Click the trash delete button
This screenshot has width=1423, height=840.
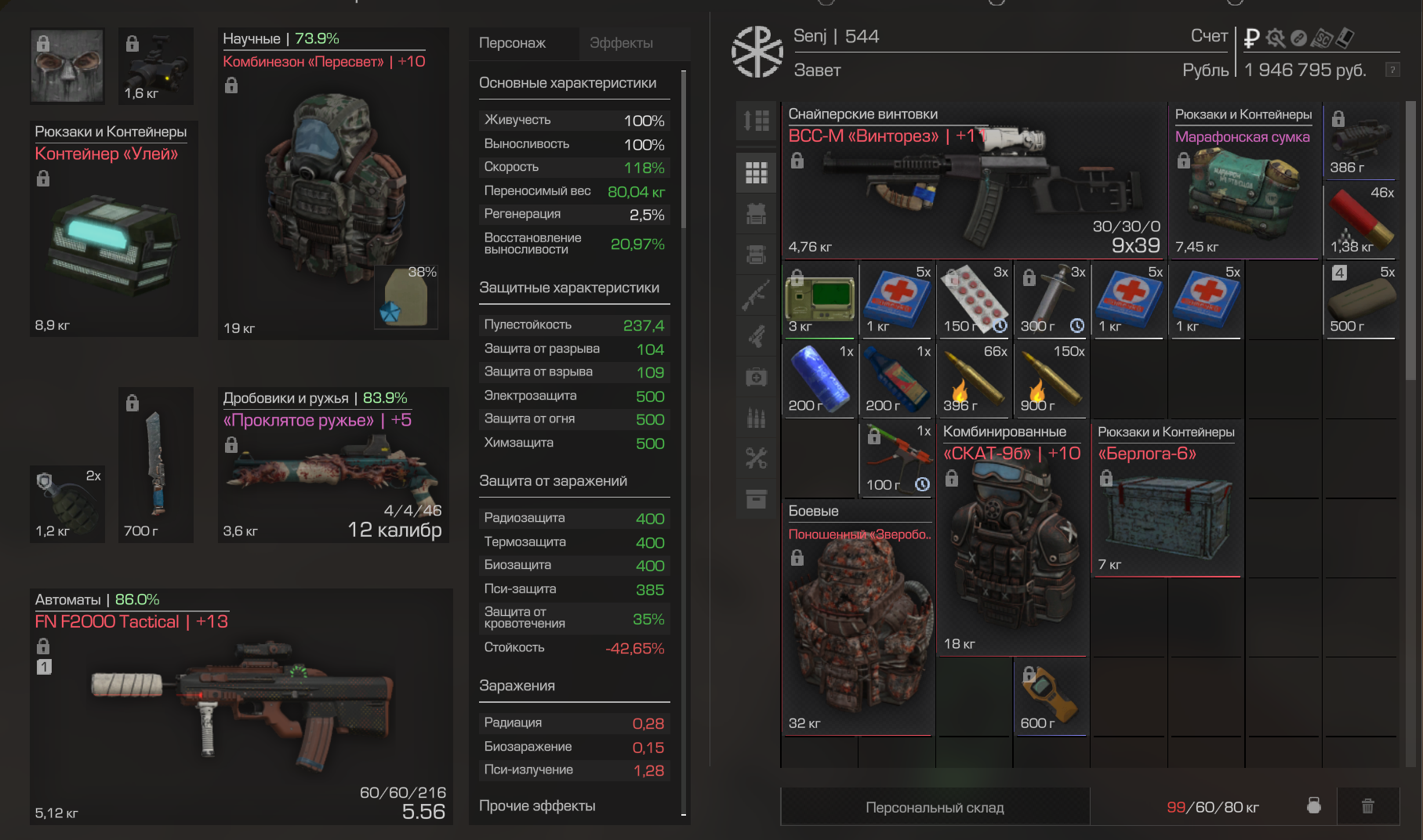pos(1367,806)
